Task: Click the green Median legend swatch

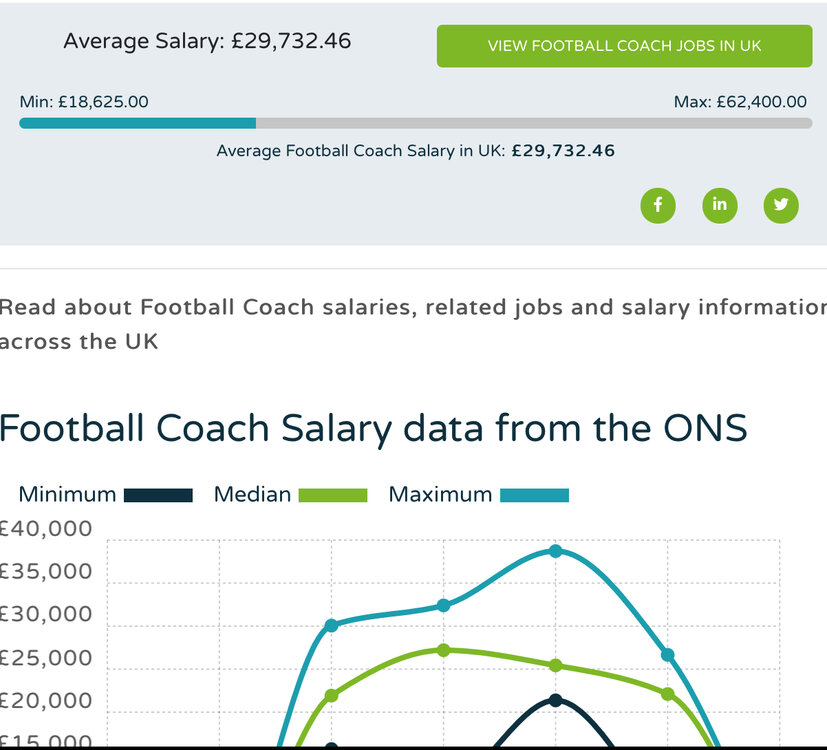Action: point(333,495)
